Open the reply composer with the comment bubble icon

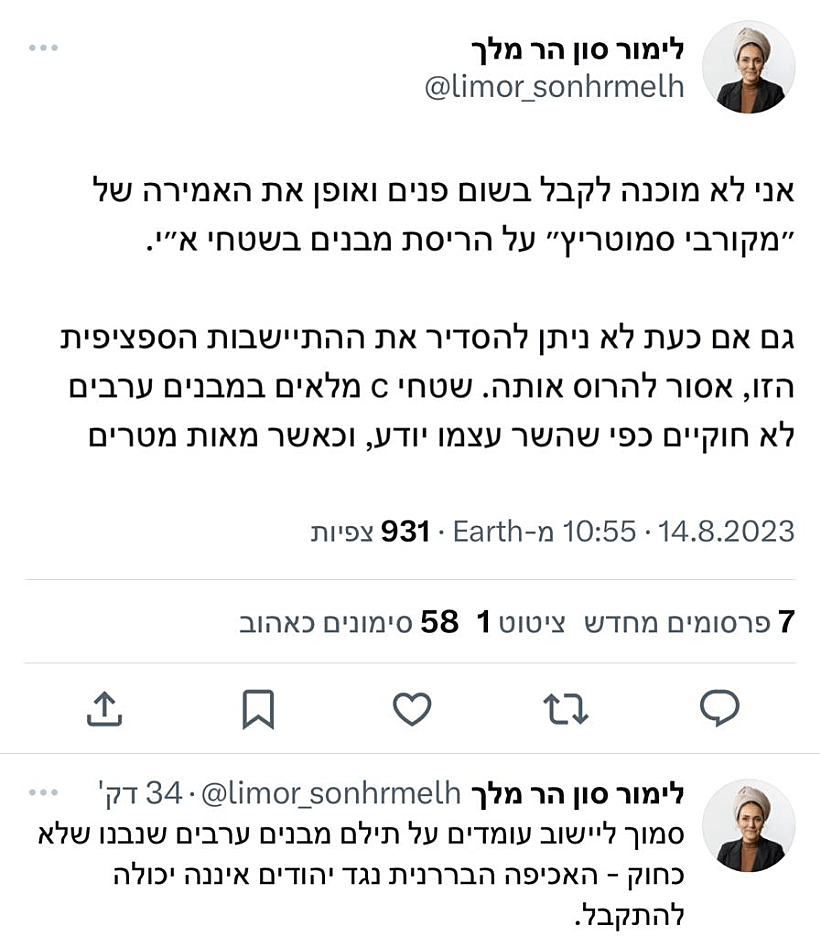718,709
